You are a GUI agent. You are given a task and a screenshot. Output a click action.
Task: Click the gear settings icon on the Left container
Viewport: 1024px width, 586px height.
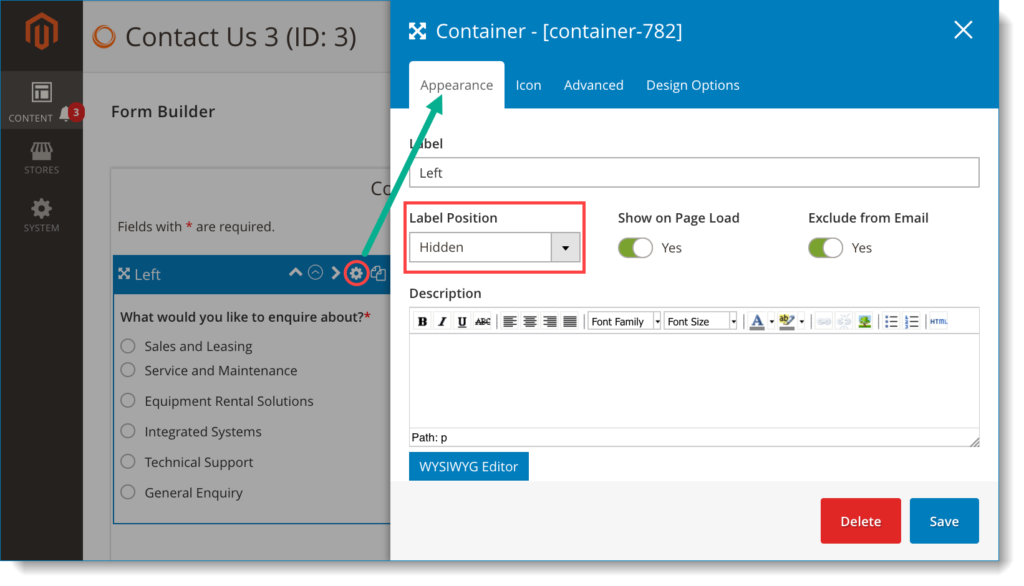coord(358,272)
